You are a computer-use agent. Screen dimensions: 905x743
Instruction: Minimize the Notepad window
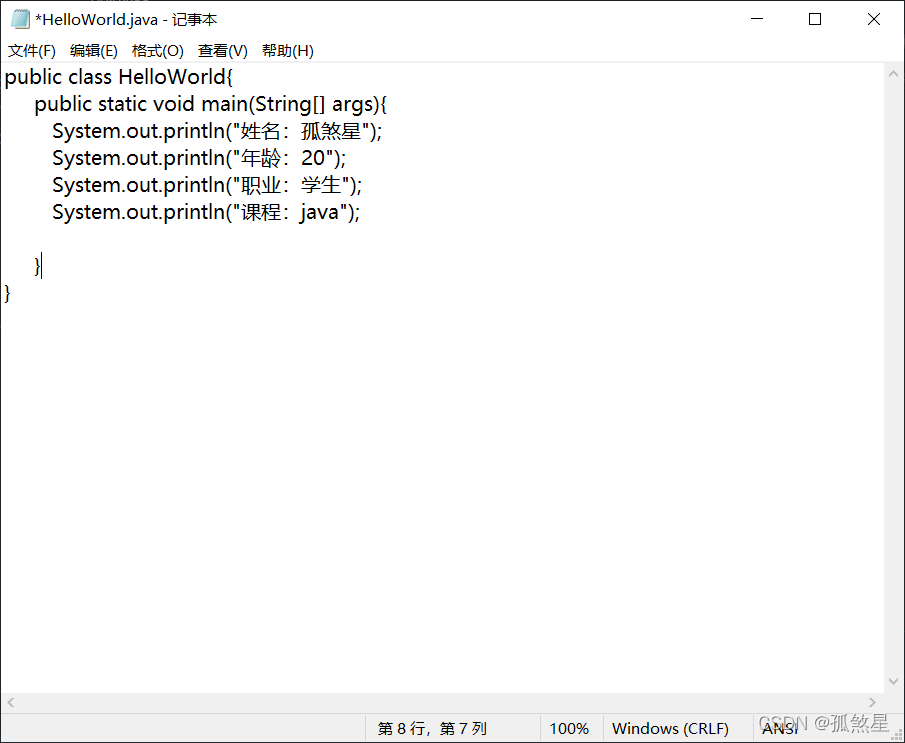pos(757,19)
